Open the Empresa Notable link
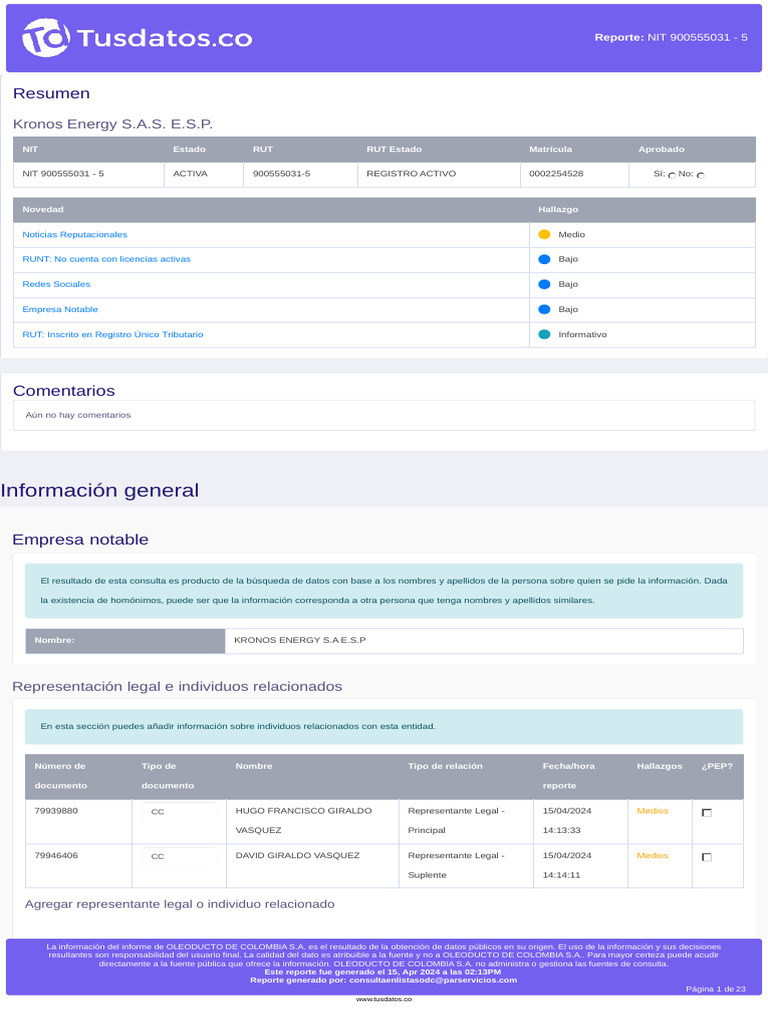Viewport: 768px width, 1024px height. (60, 310)
